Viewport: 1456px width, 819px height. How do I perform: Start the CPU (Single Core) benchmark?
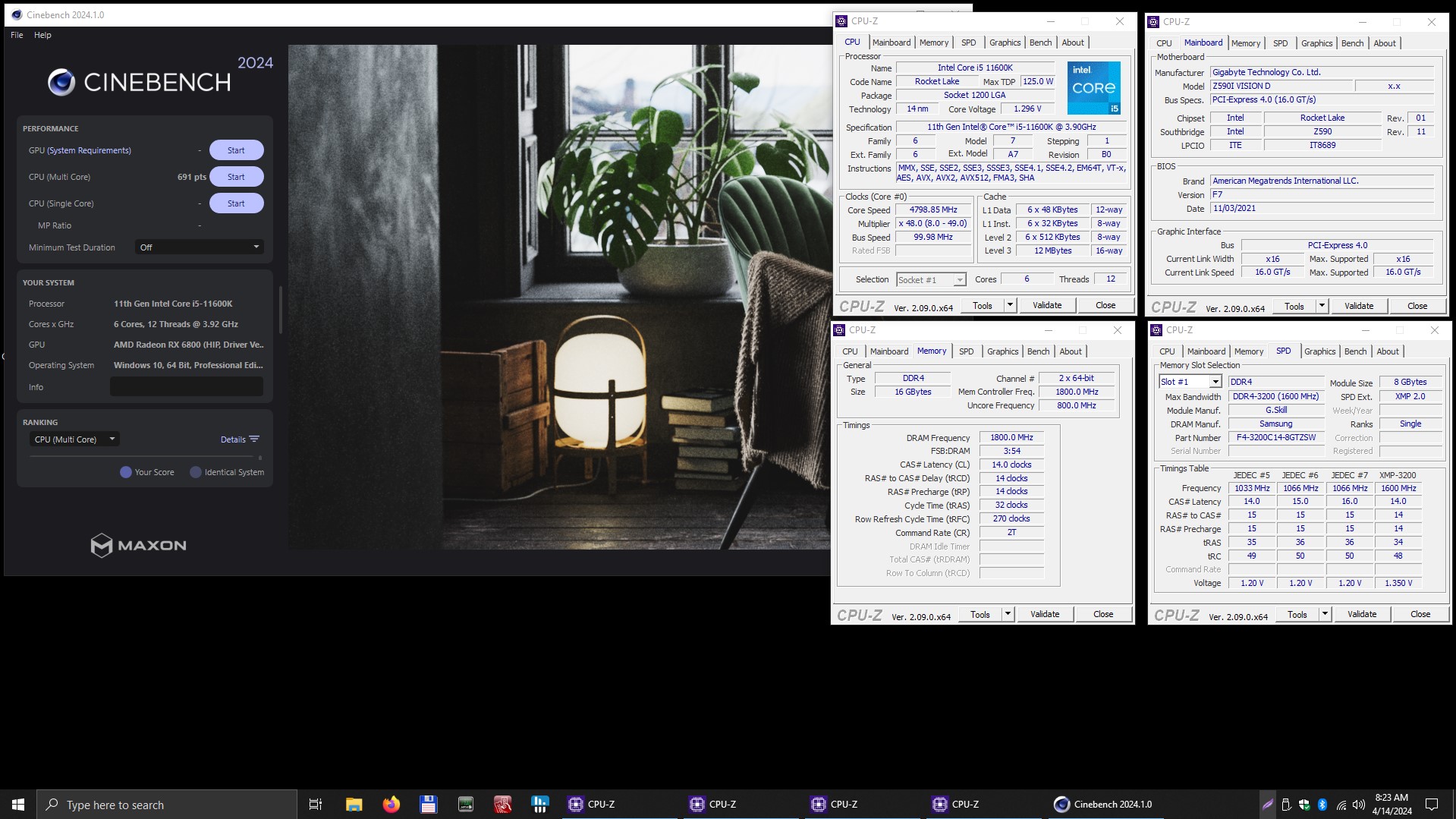click(236, 203)
